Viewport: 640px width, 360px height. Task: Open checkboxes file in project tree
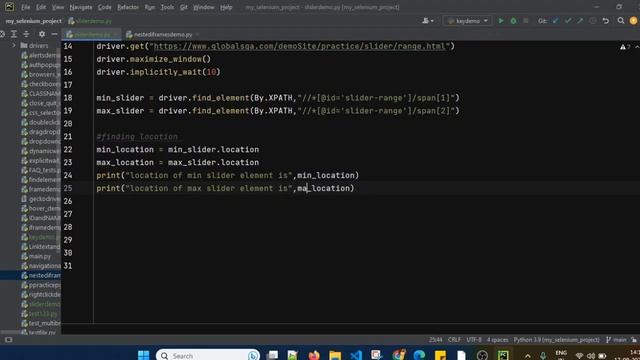[41, 84]
